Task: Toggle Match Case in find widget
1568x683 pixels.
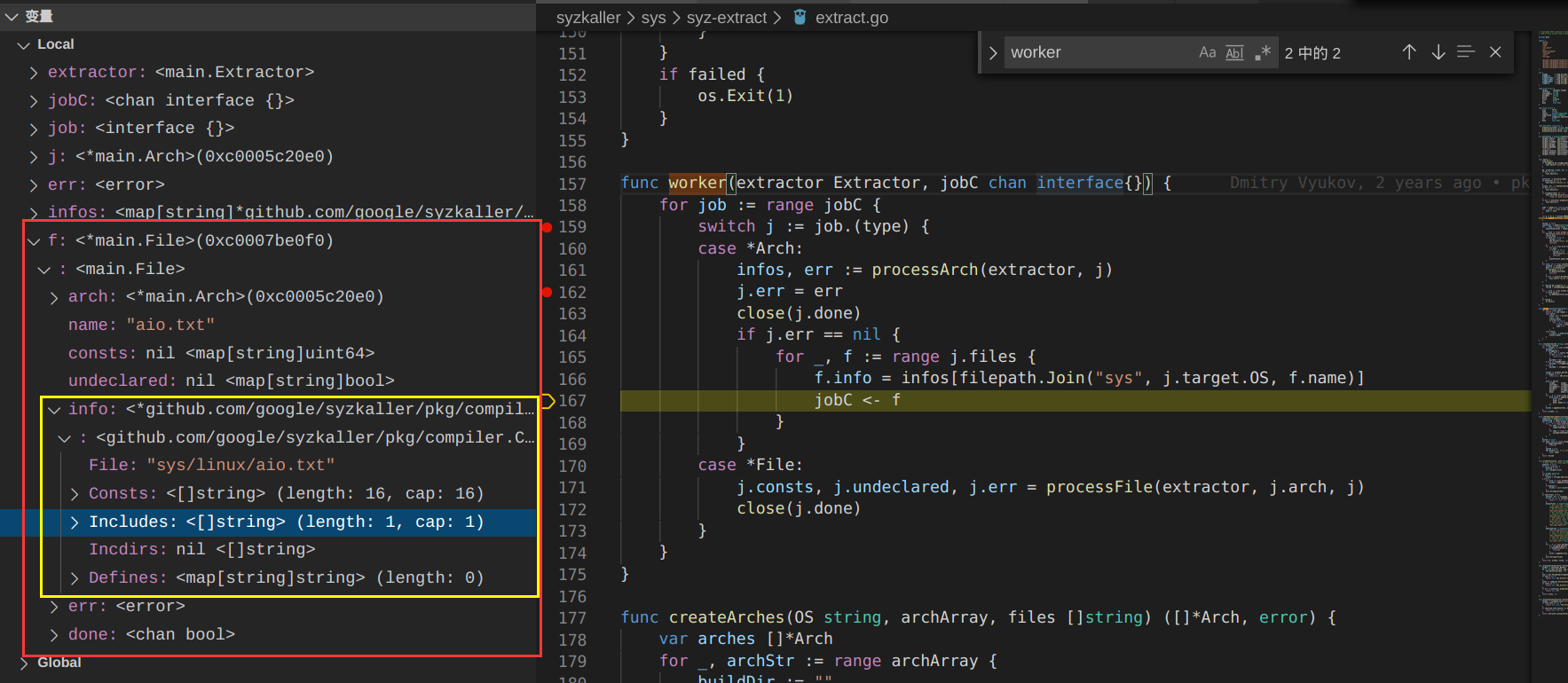Action: click(1207, 53)
